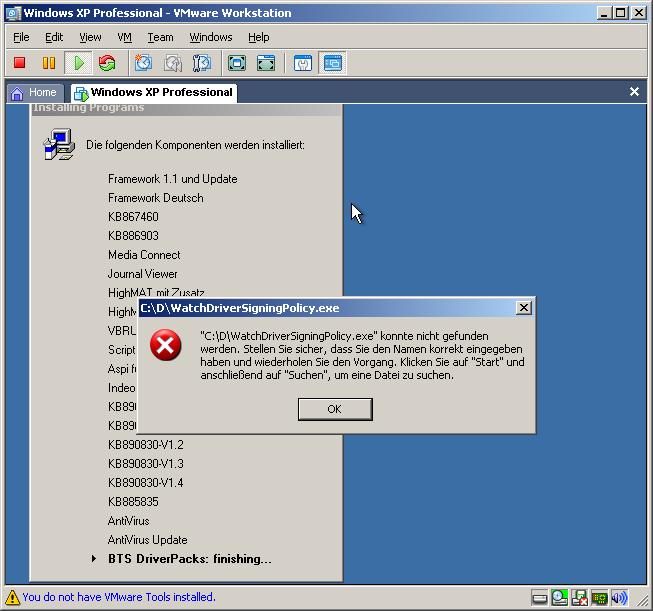The image size is (653, 611).
Task: Maximize the VMware Workstation window
Action: (x=621, y=13)
